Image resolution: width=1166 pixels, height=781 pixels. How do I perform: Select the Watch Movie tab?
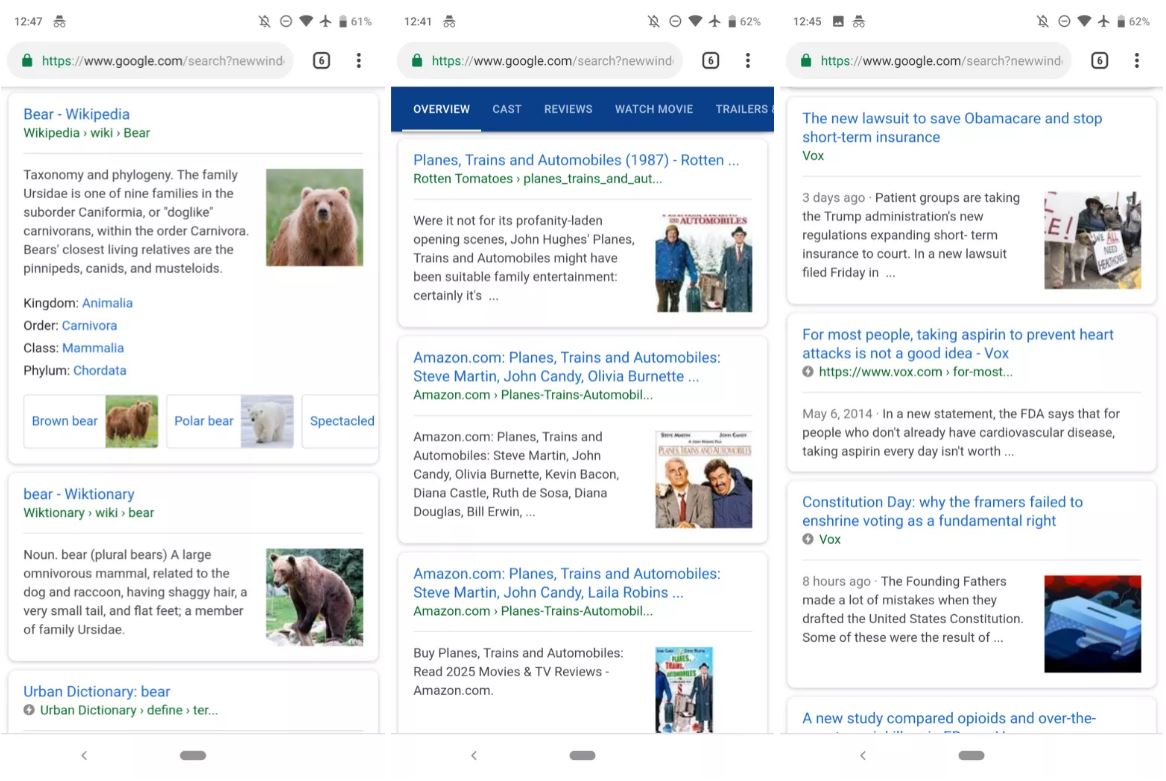[654, 109]
